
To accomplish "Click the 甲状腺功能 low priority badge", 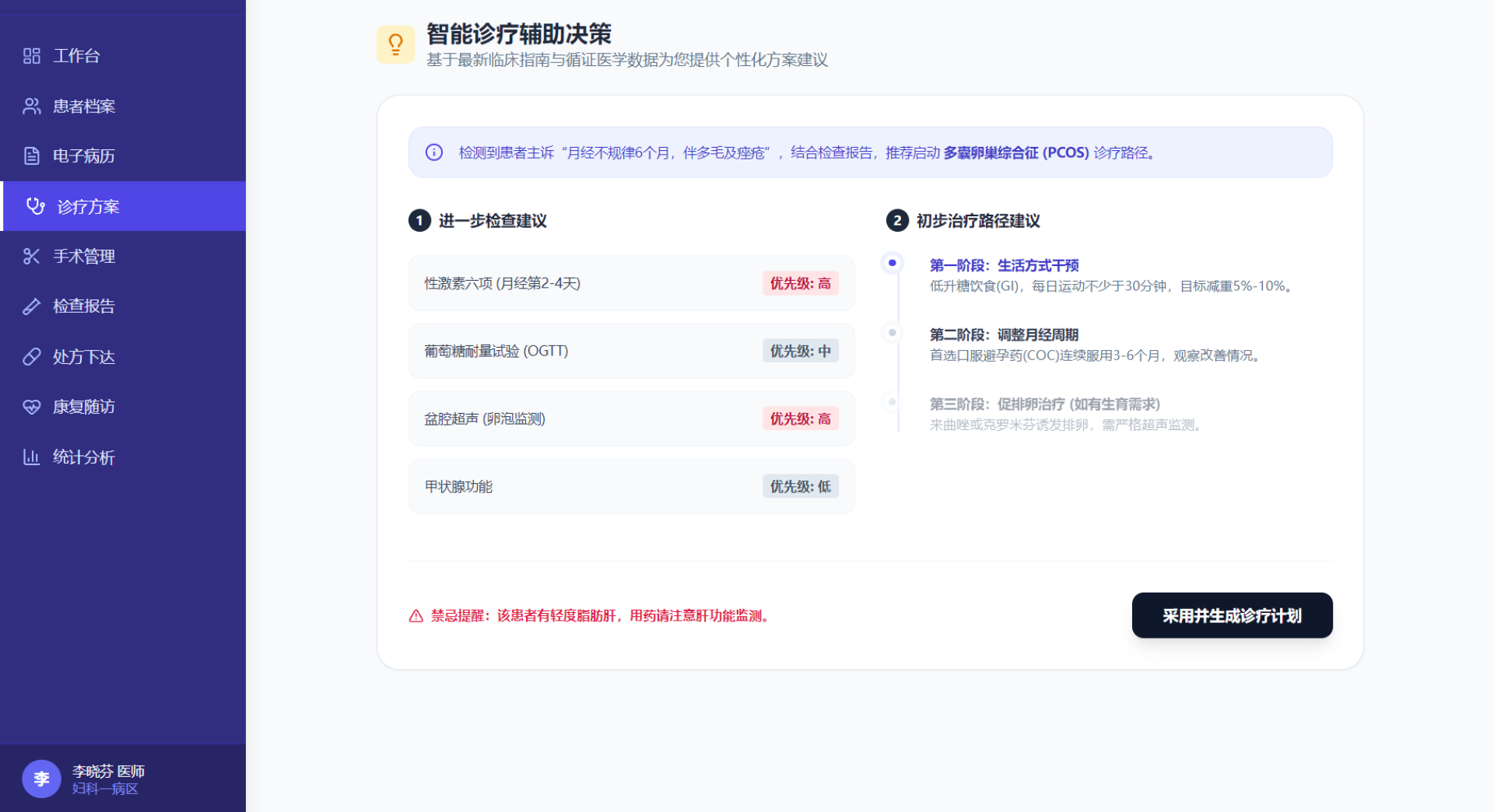I will [800, 487].
